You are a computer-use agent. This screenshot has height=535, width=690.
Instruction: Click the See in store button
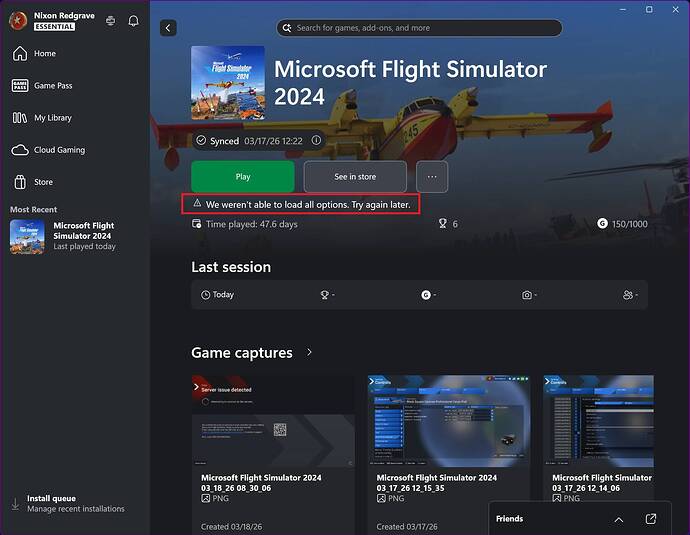(355, 176)
